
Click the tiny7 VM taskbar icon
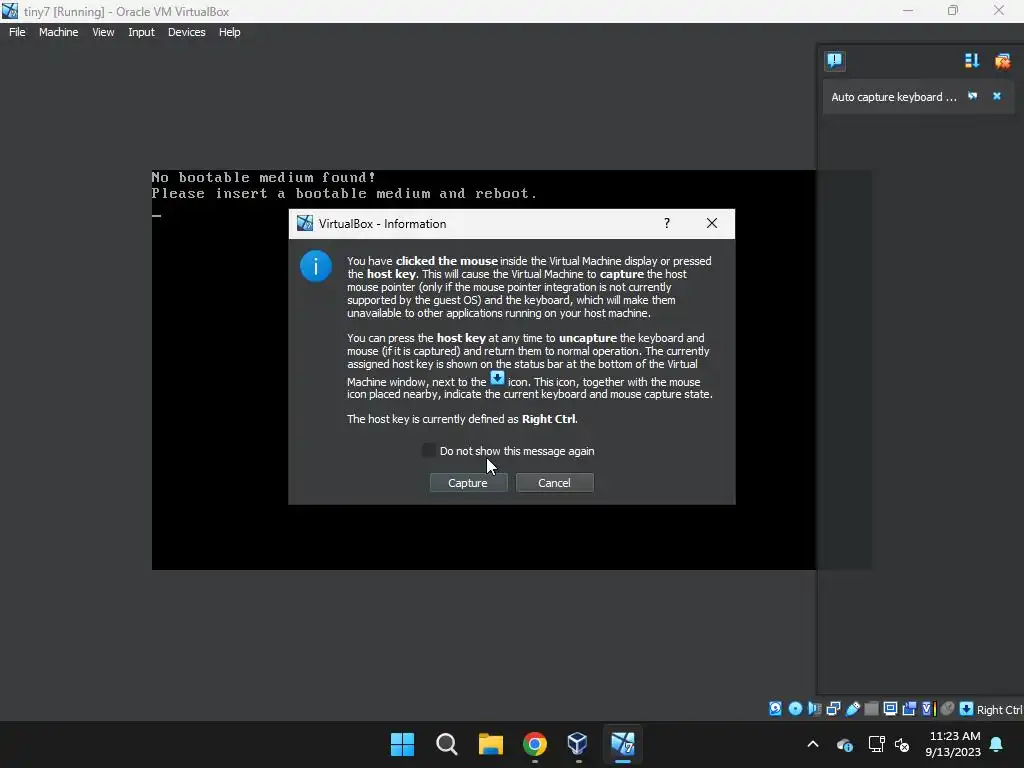[622, 744]
